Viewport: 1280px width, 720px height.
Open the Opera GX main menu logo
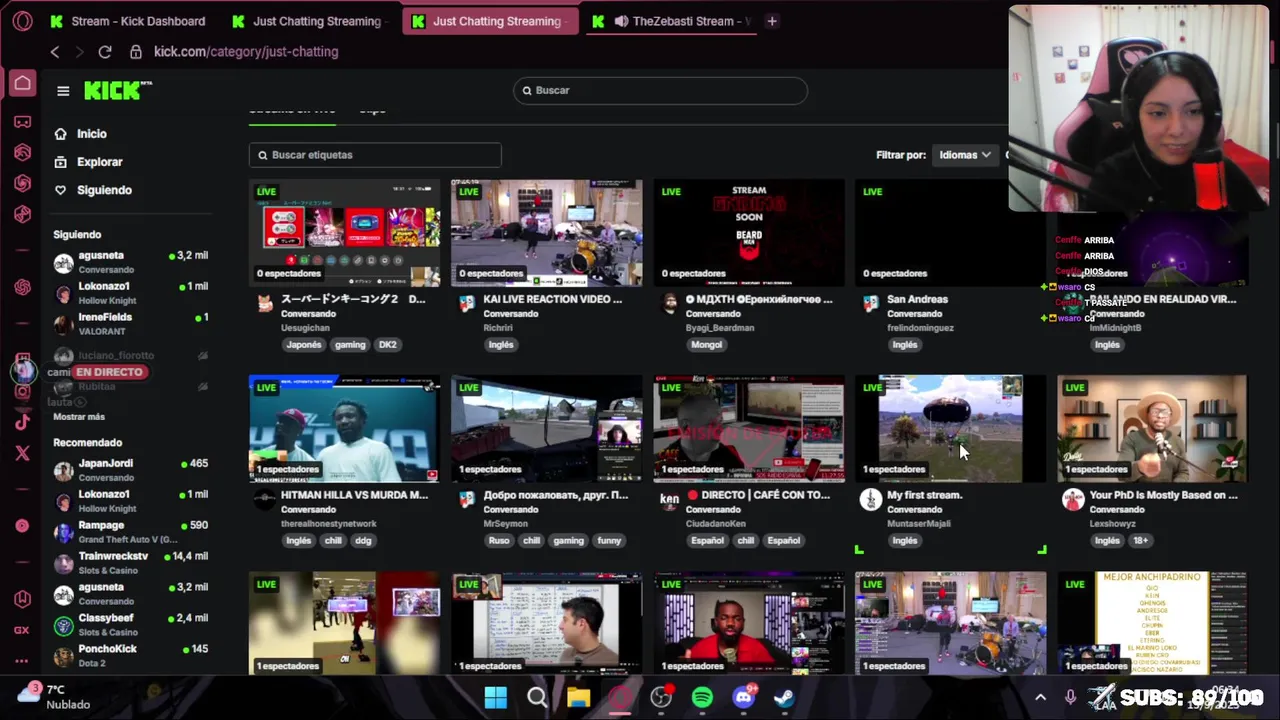pos(22,21)
